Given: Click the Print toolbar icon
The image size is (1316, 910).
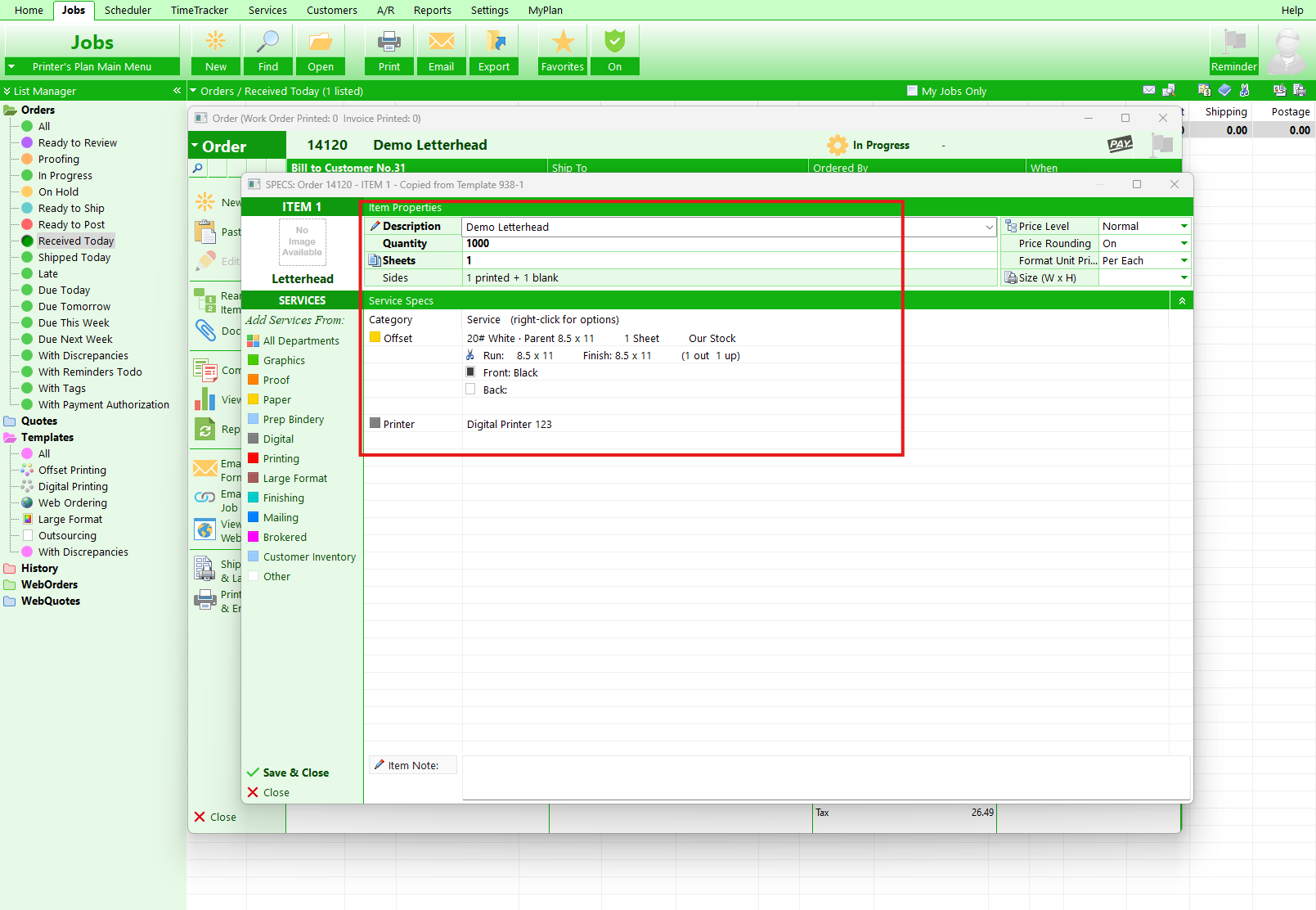Looking at the screenshot, I should [x=389, y=41].
